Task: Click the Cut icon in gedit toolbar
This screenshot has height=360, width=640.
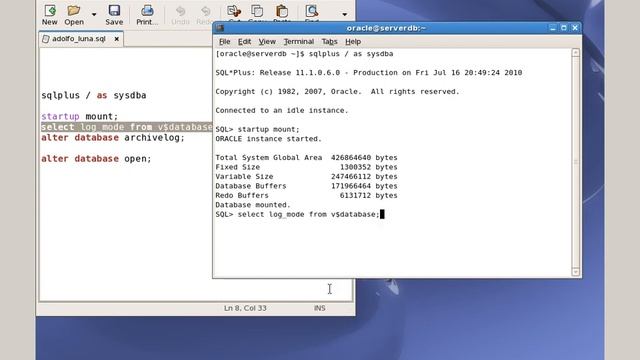Action: click(234, 11)
